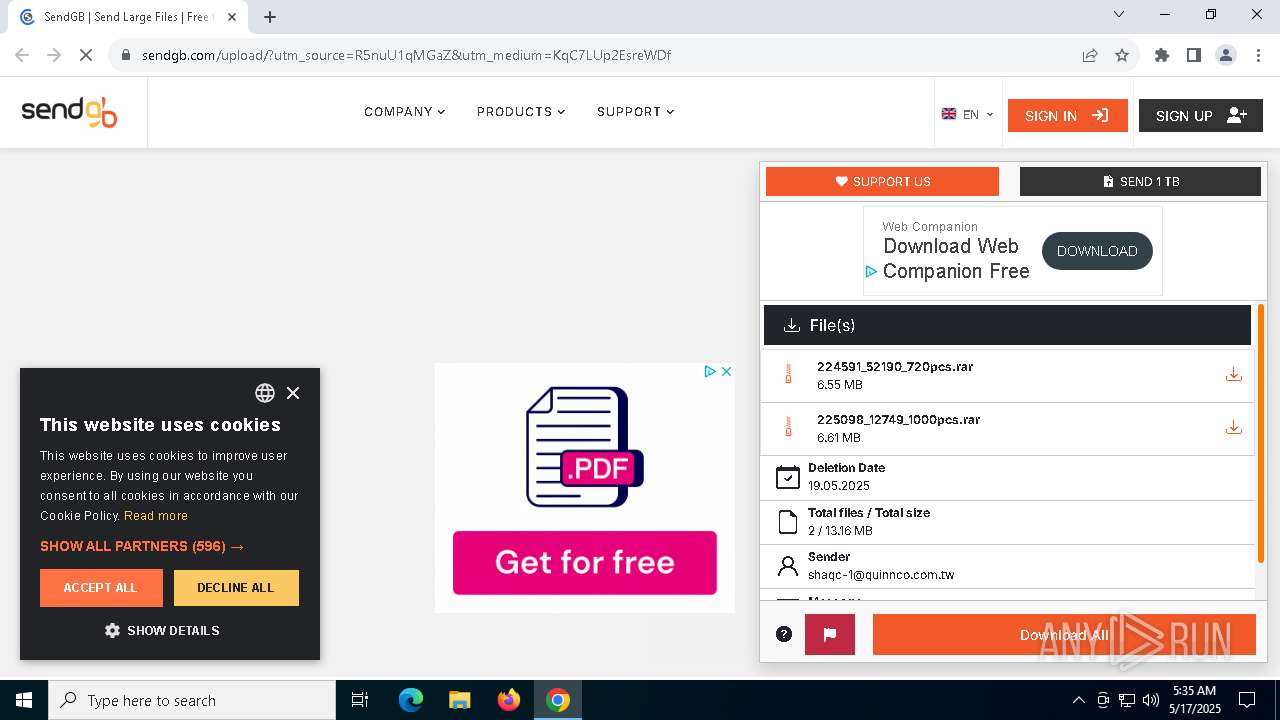This screenshot has height=720, width=1280.
Task: Click the SendGB logo
Action: pyautogui.click(x=69, y=112)
